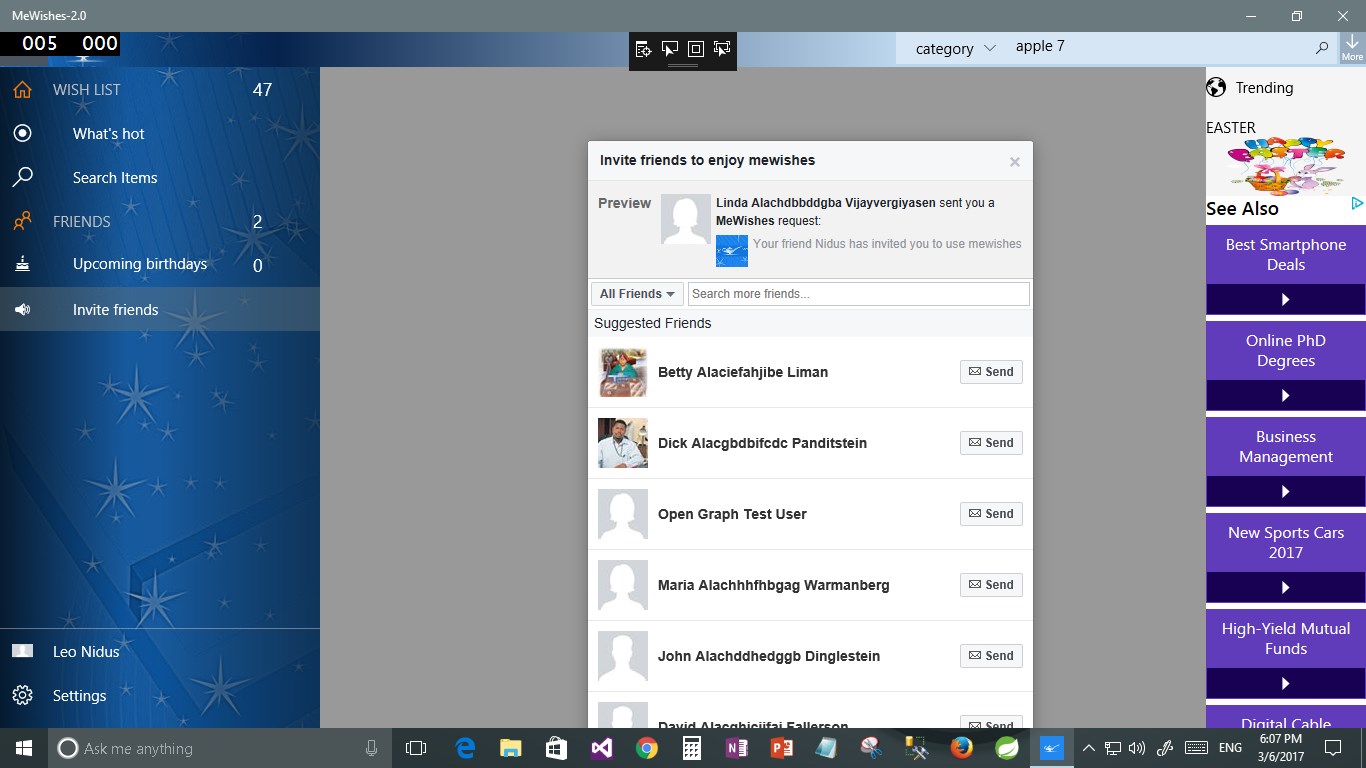Screen dimensions: 1366x768
Task: Click the select element debug toolbar icon
Action: [x=669, y=49]
